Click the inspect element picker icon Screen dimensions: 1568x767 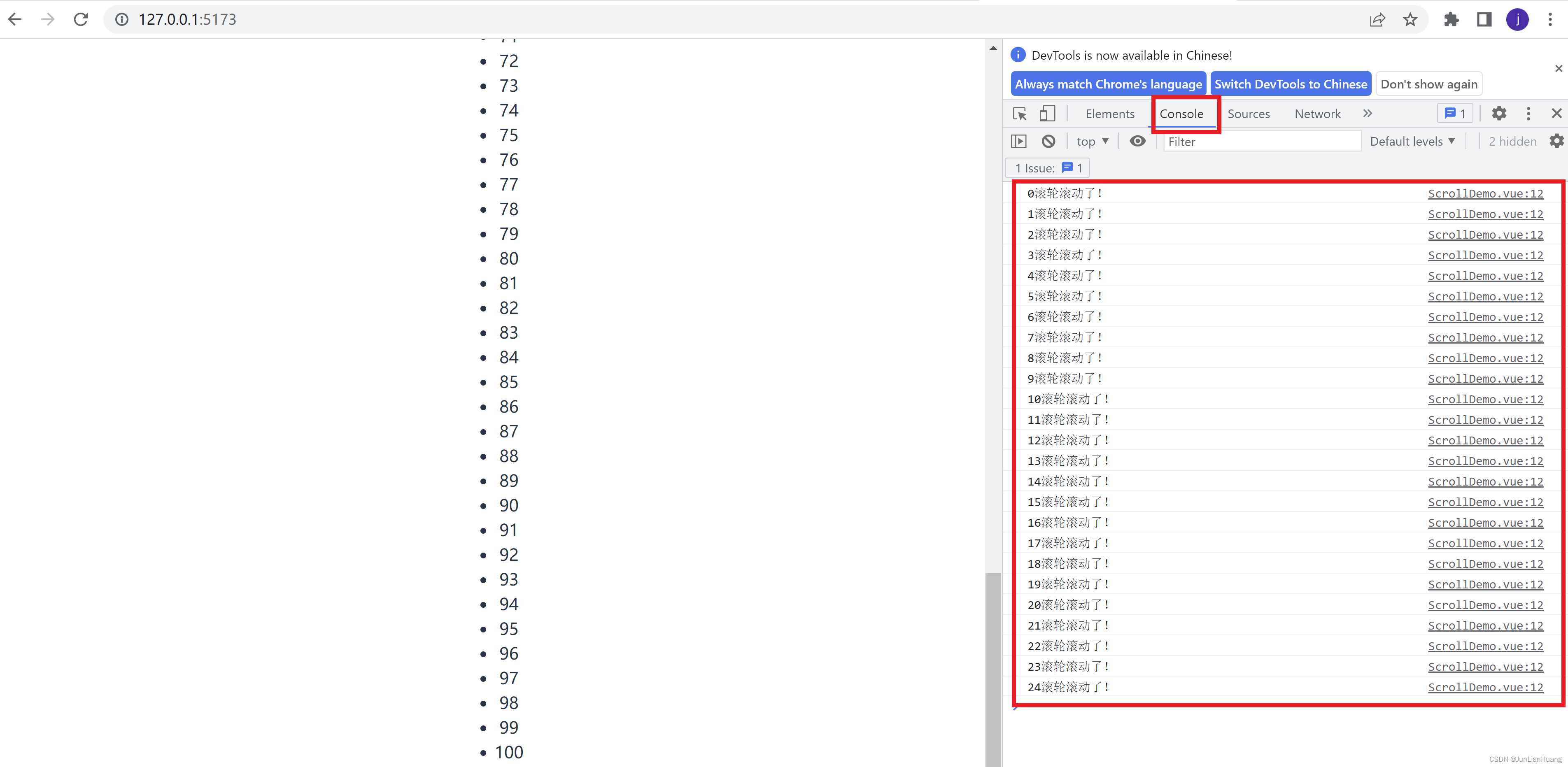(x=1020, y=114)
